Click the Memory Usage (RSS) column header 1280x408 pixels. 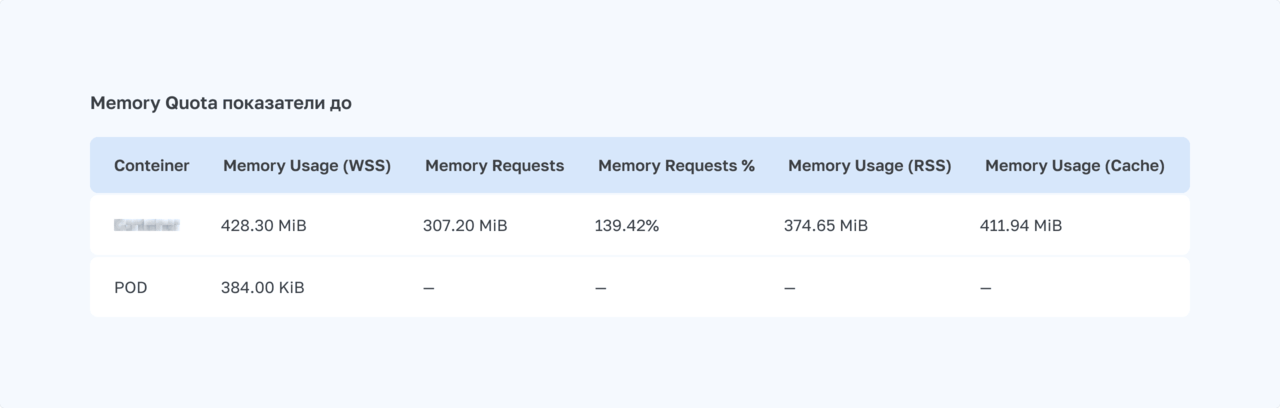pos(869,166)
